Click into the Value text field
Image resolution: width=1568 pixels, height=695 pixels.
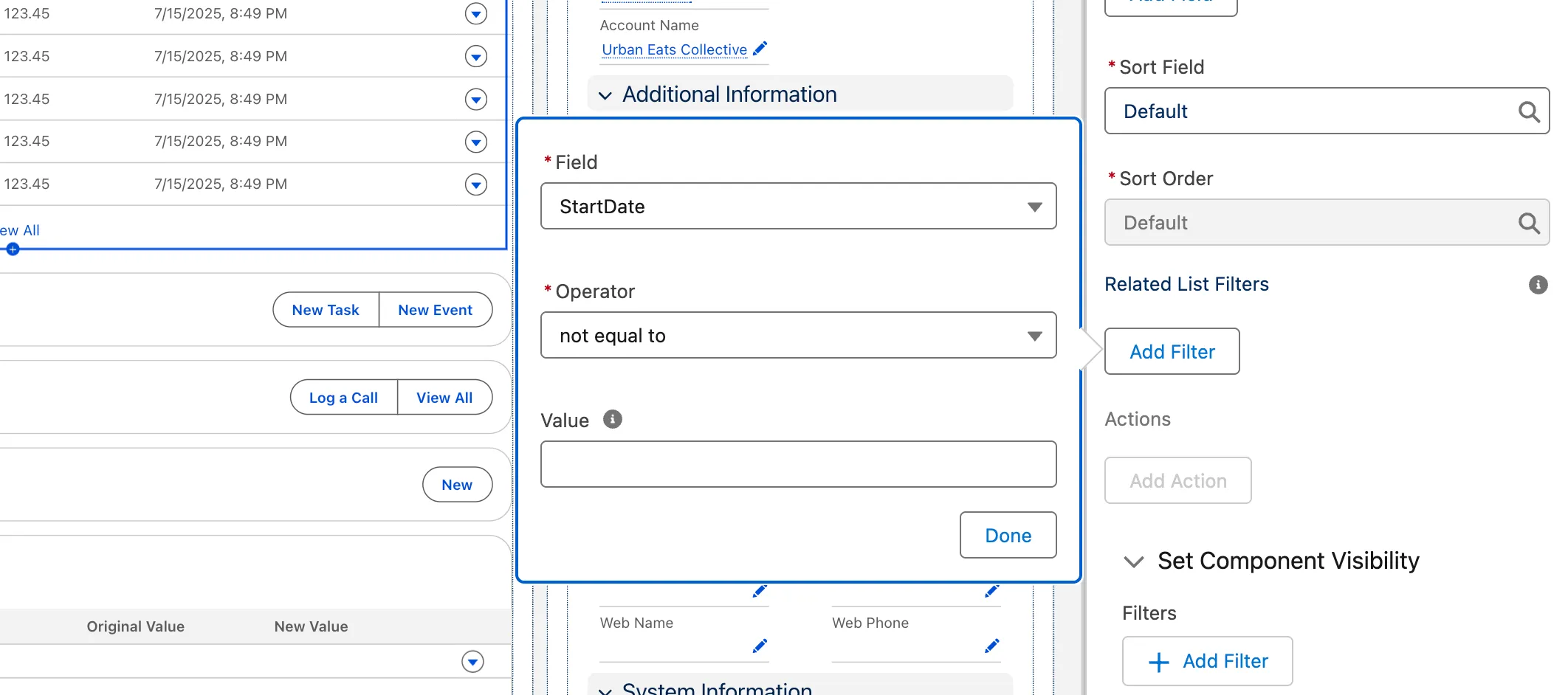798,464
